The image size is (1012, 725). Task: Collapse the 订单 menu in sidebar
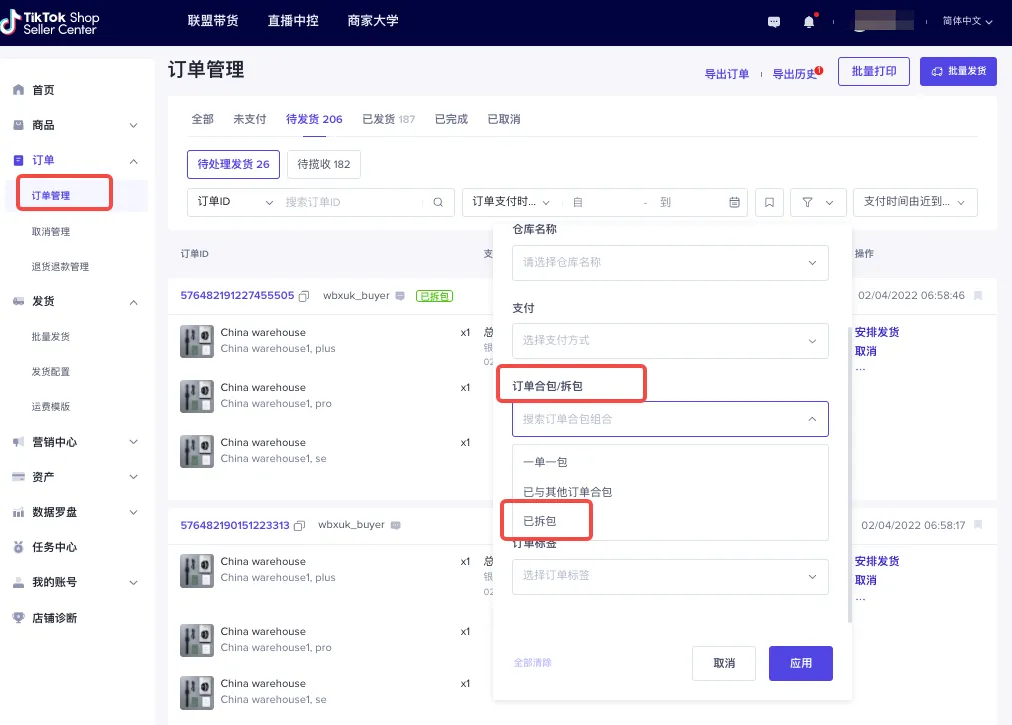click(133, 160)
